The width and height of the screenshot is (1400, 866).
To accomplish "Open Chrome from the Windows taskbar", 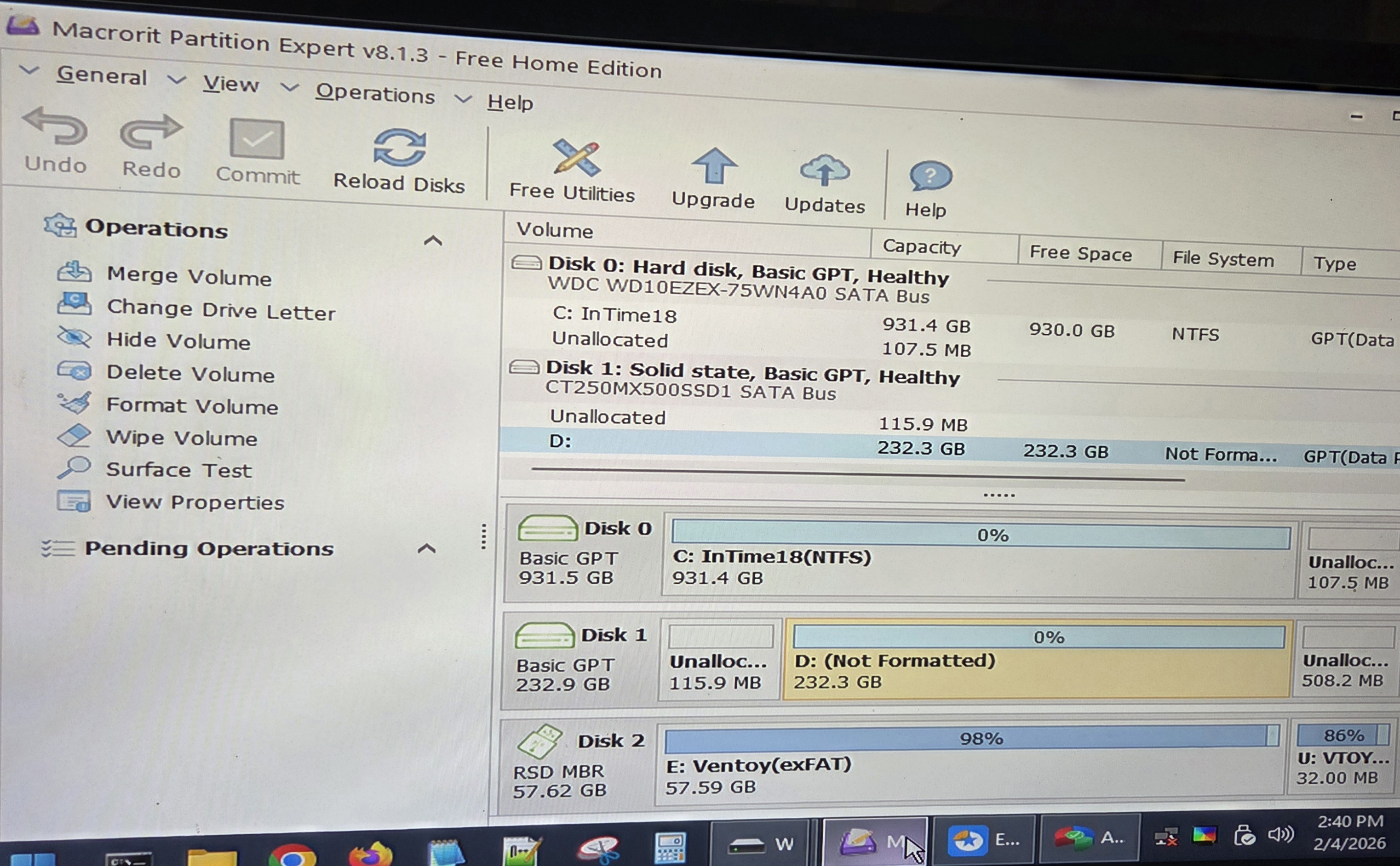I will point(292,855).
